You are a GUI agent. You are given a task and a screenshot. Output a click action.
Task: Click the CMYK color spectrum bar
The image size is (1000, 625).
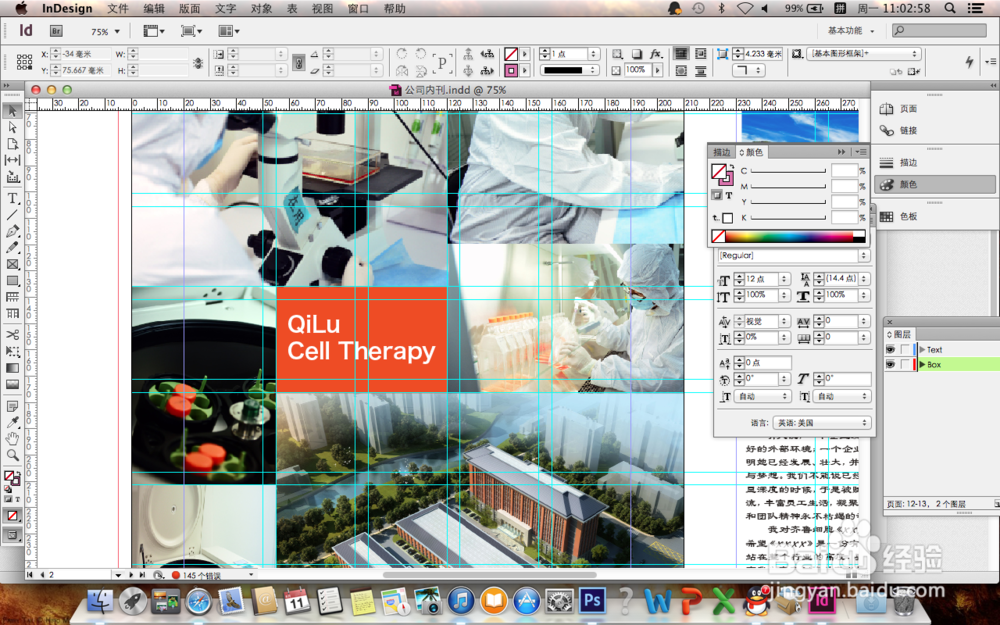tap(795, 236)
